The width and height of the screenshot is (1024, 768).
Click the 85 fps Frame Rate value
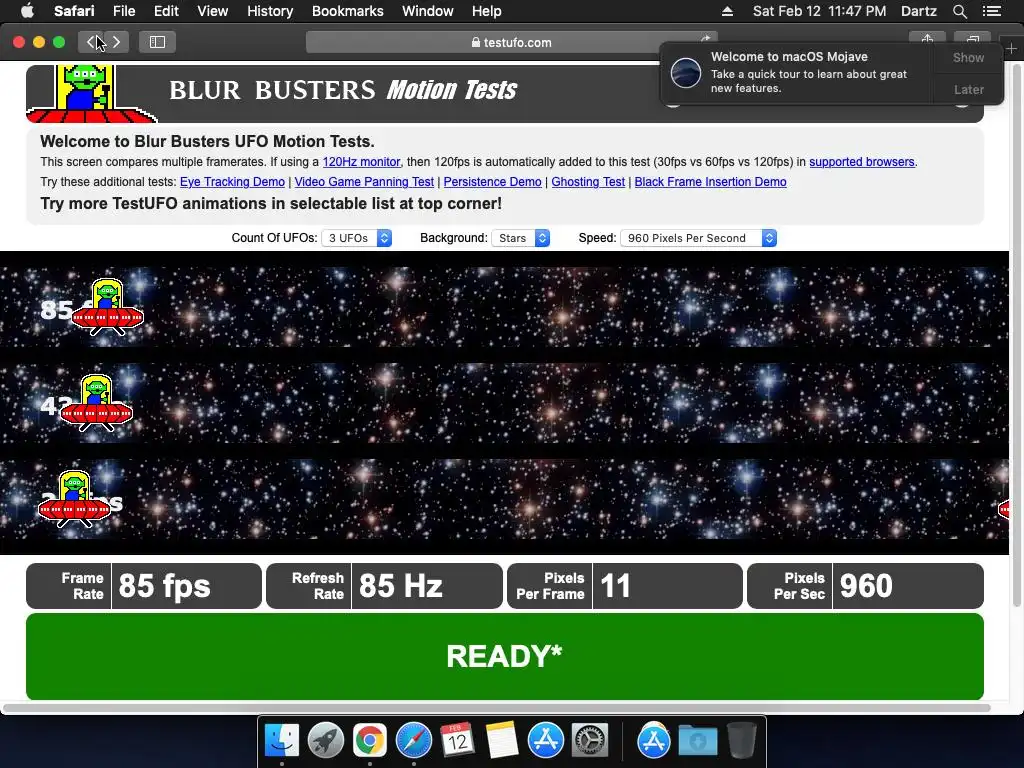coord(165,586)
